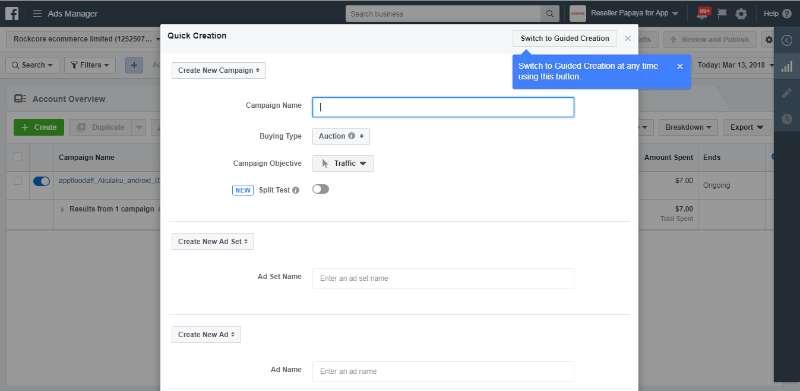800x391 pixels.
Task: Check the campaign row checkbox
Action: pyautogui.click(x=18, y=181)
